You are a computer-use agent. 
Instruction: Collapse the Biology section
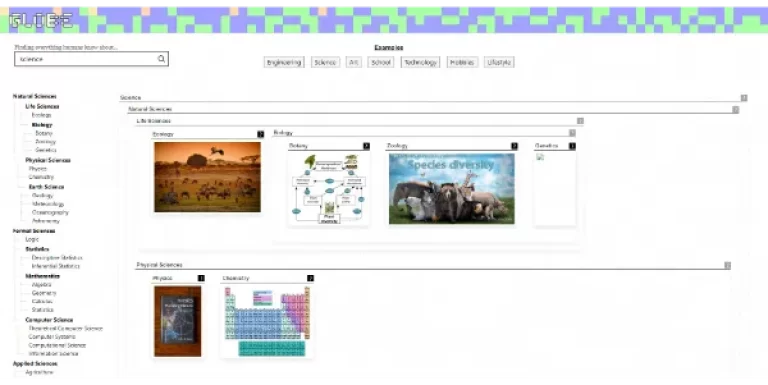[572, 133]
